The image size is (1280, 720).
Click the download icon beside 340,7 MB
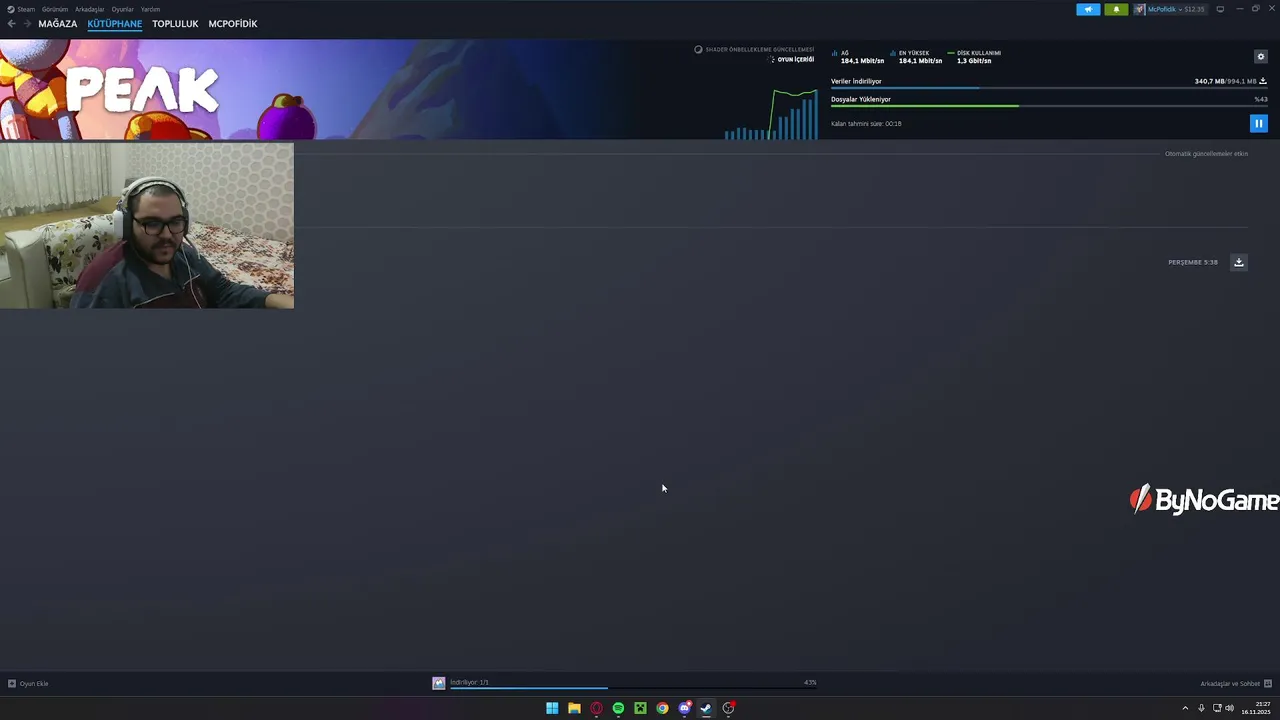[1263, 81]
